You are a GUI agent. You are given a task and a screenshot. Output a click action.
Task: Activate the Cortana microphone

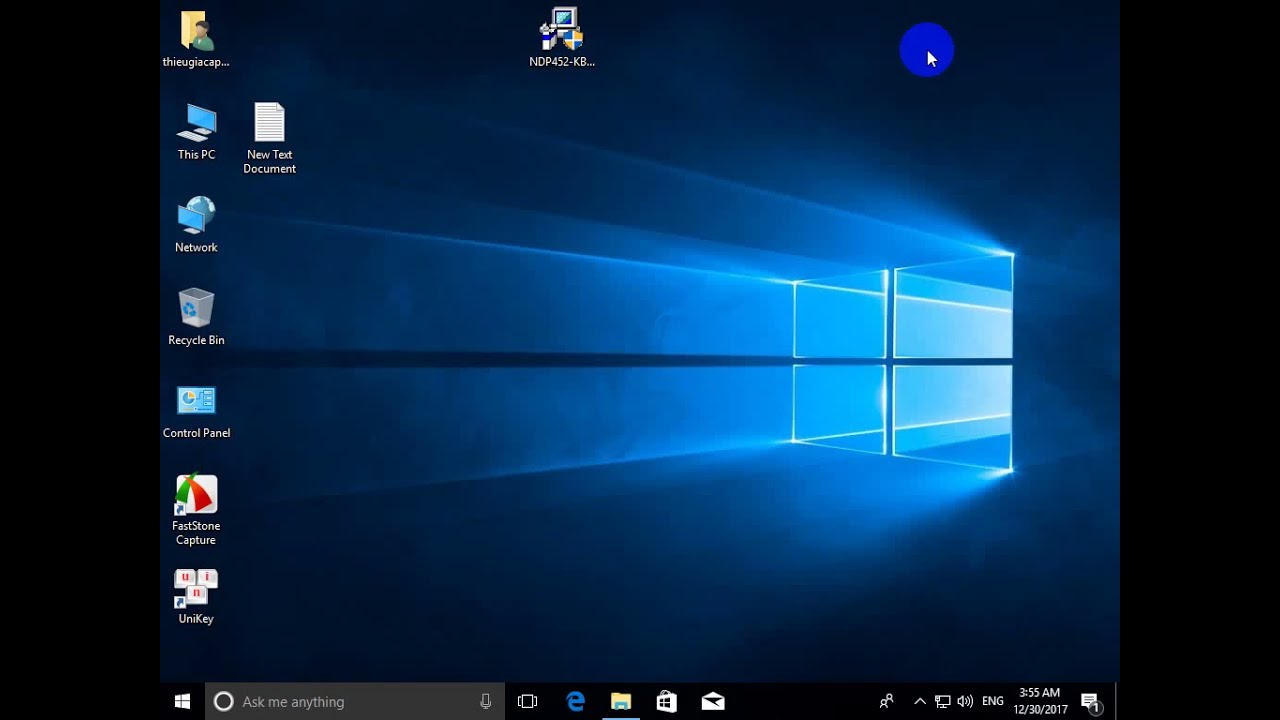point(486,702)
